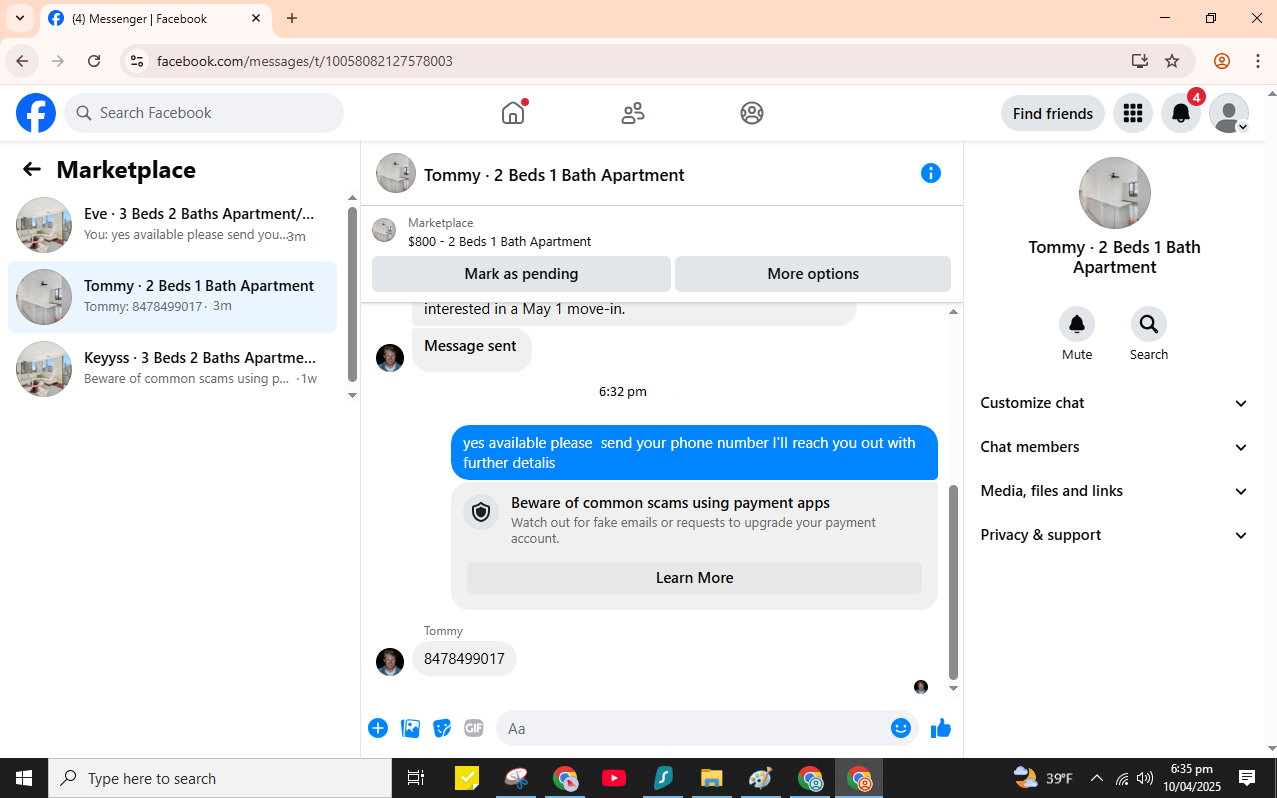Viewport: 1277px width, 798px height.
Task: Click More options button
Action: coord(813,274)
